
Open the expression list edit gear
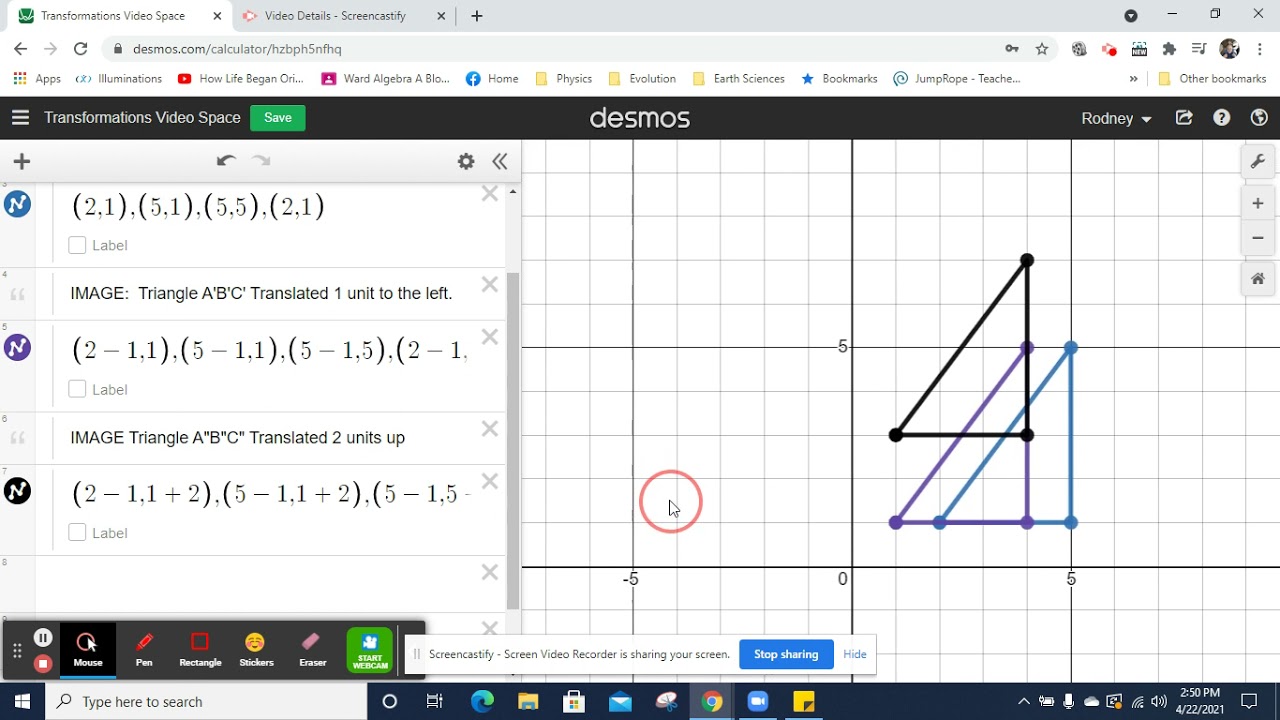click(x=466, y=161)
